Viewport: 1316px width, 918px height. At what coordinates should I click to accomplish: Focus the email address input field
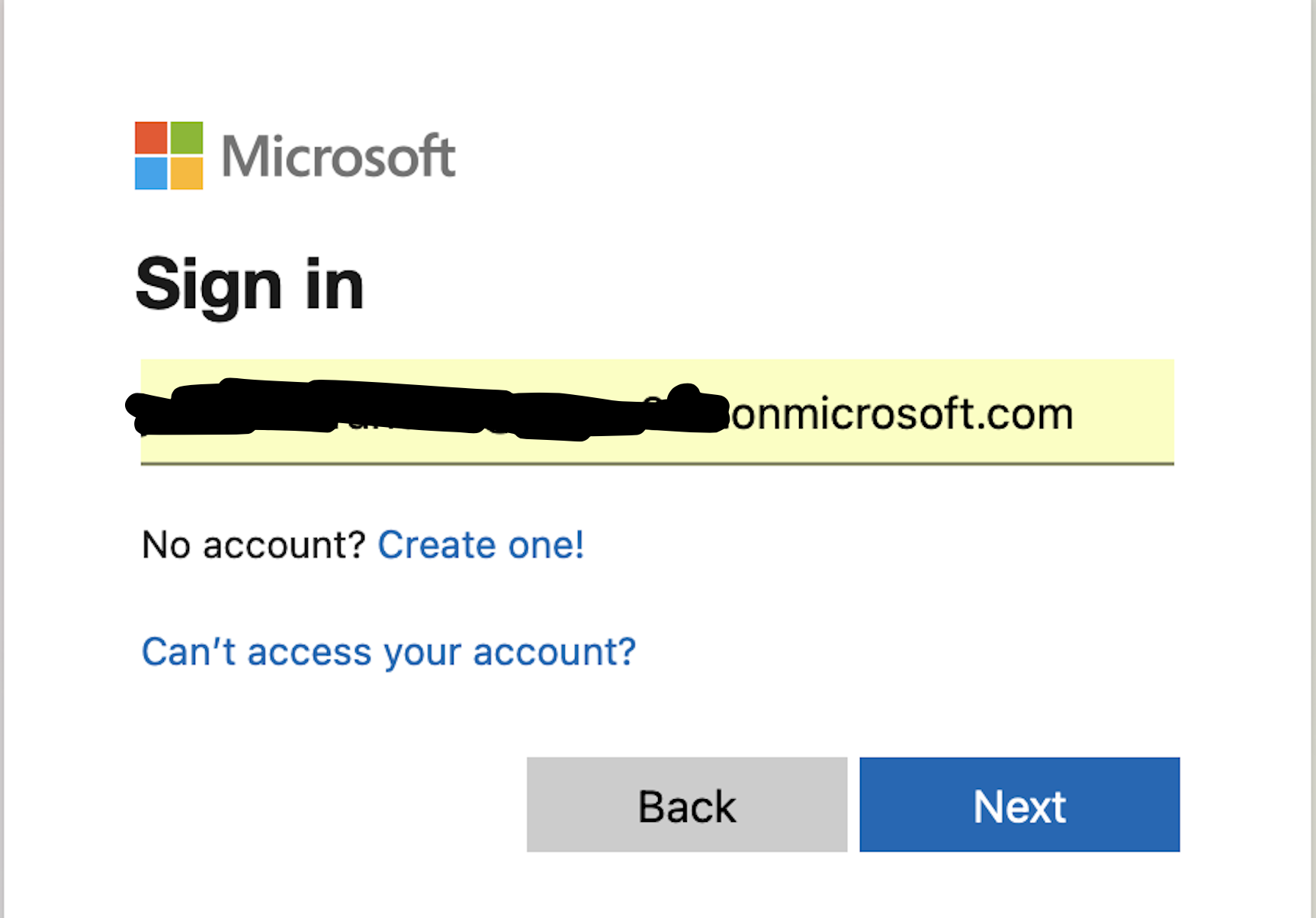point(657,412)
